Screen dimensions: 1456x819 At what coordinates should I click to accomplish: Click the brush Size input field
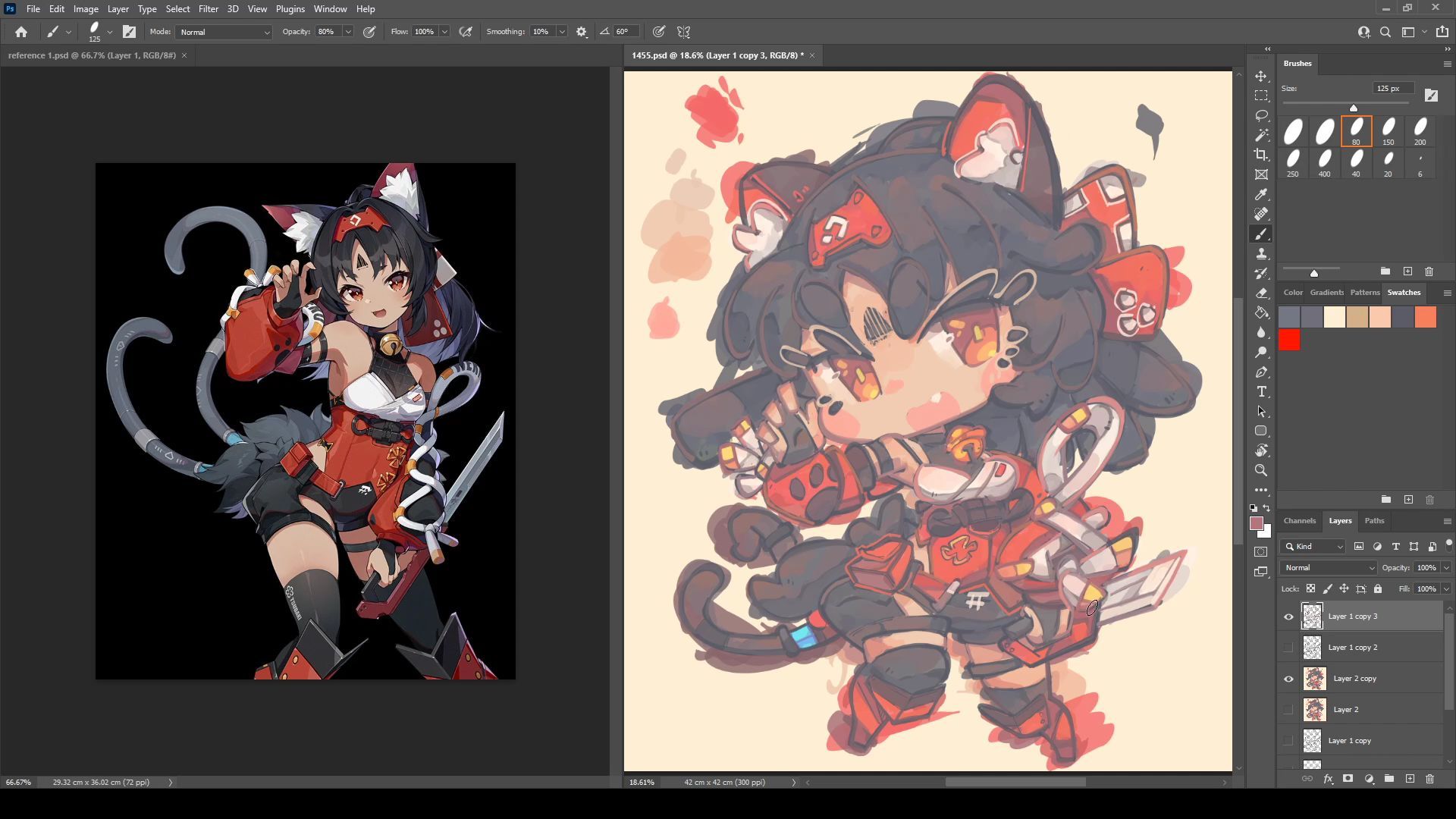(1393, 88)
